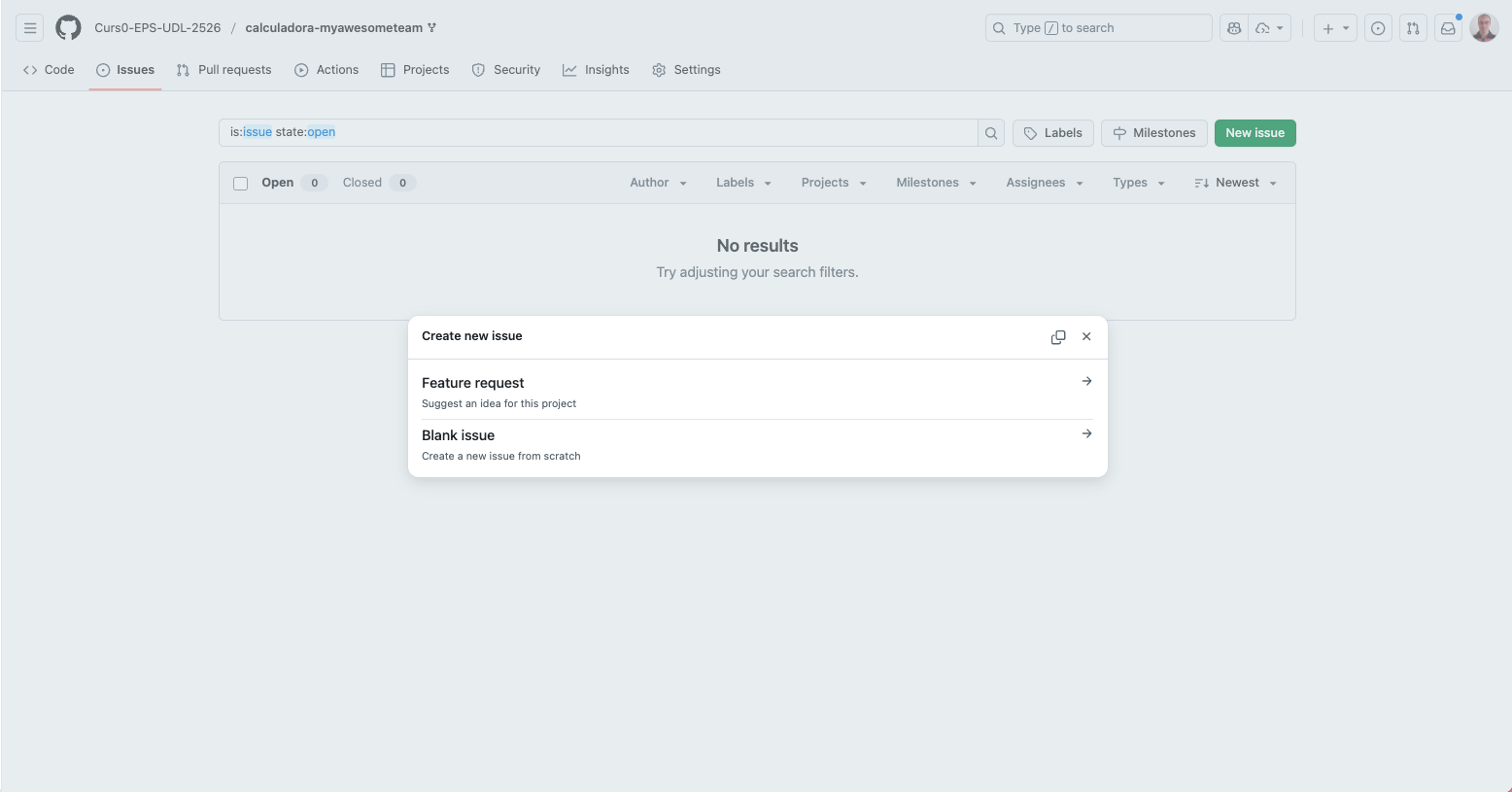Open the create issue dialog in fullscreen
Image resolution: width=1512 pixels, height=792 pixels.
coord(1058,337)
